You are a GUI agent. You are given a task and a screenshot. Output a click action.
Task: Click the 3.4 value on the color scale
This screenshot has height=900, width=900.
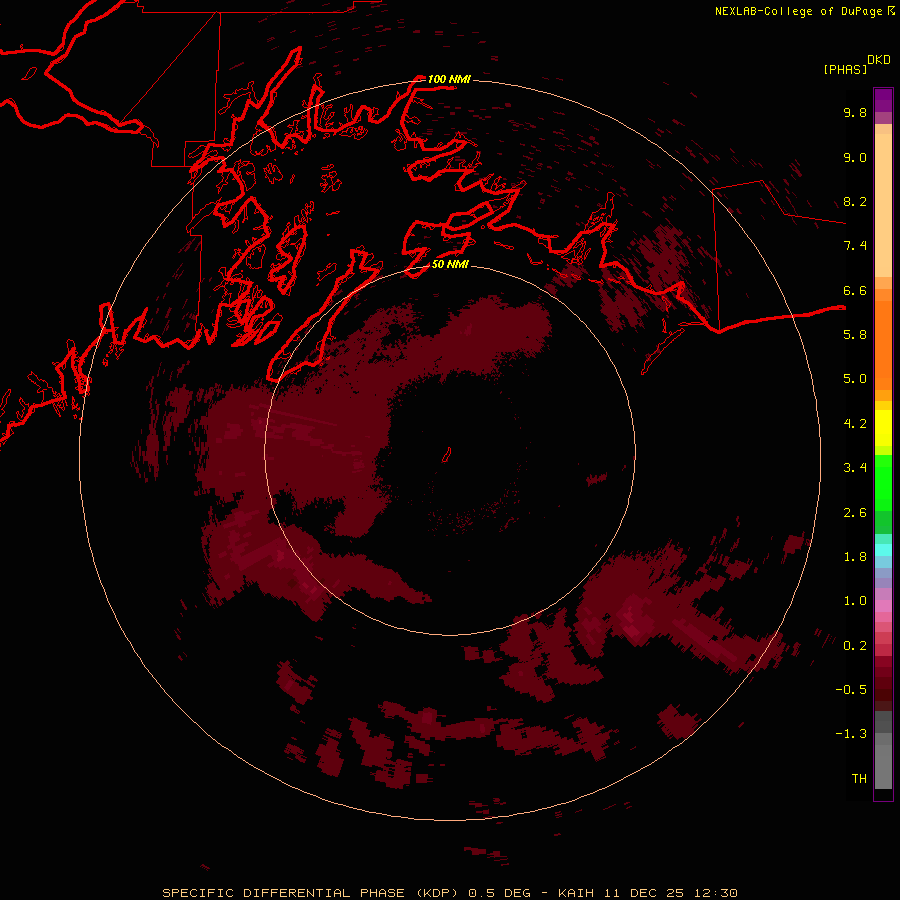coord(855,468)
